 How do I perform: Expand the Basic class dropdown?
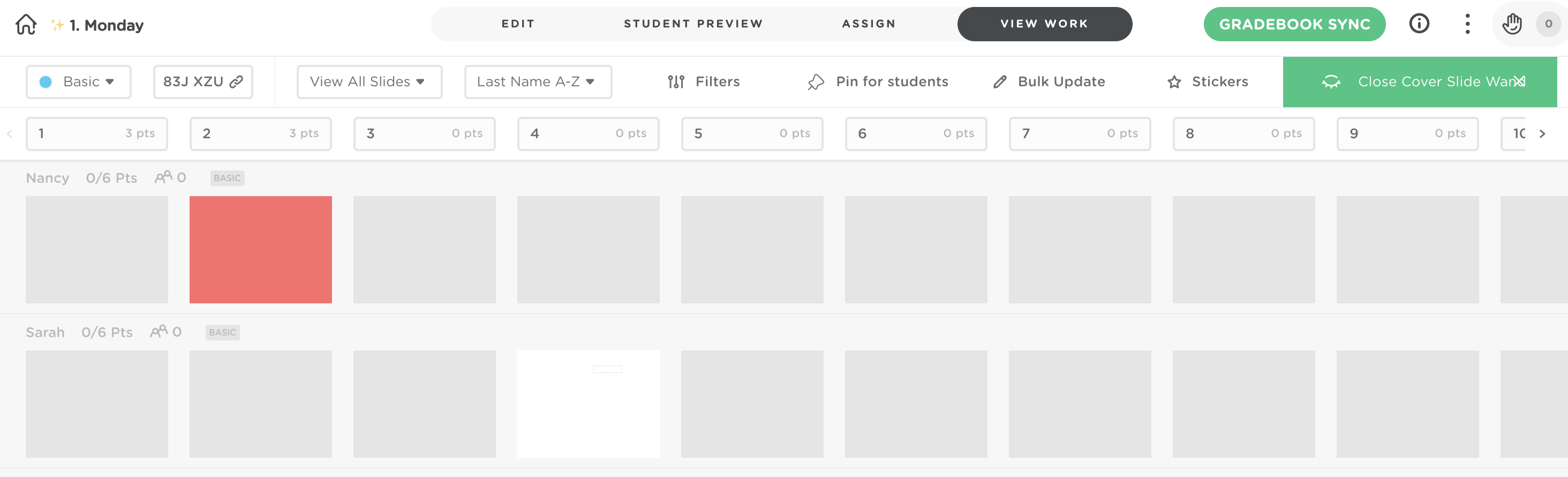pyautogui.click(x=79, y=81)
